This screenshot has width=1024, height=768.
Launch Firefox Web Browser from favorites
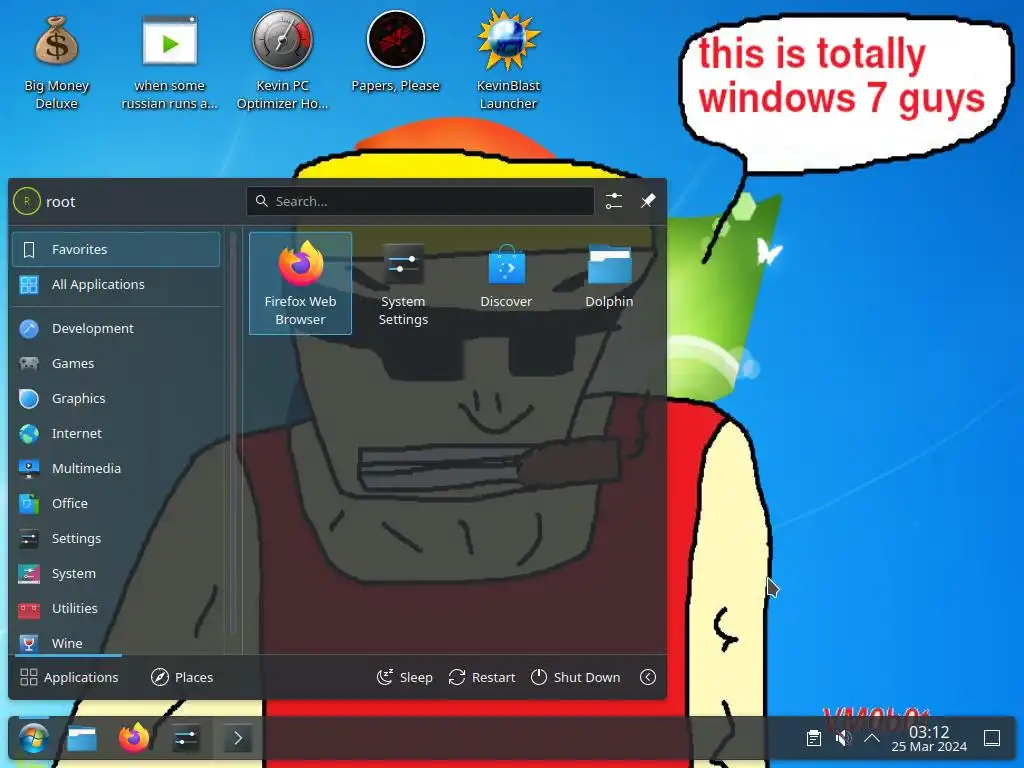coord(300,283)
